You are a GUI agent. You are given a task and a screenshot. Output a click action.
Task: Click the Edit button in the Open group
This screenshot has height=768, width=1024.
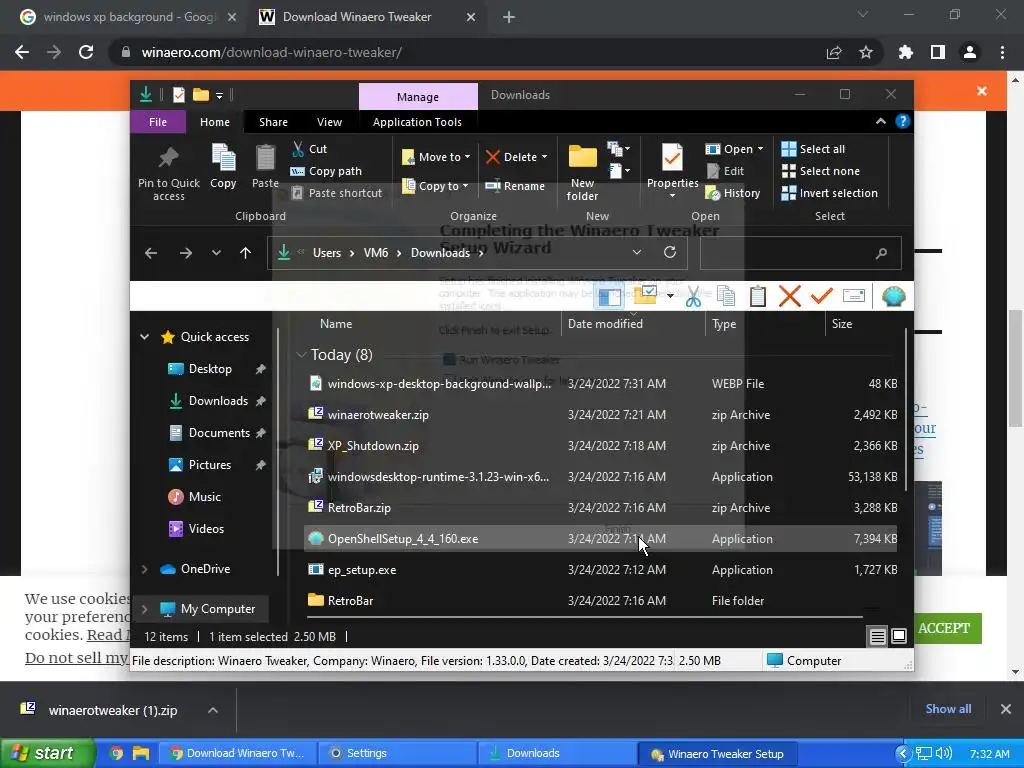coord(725,171)
